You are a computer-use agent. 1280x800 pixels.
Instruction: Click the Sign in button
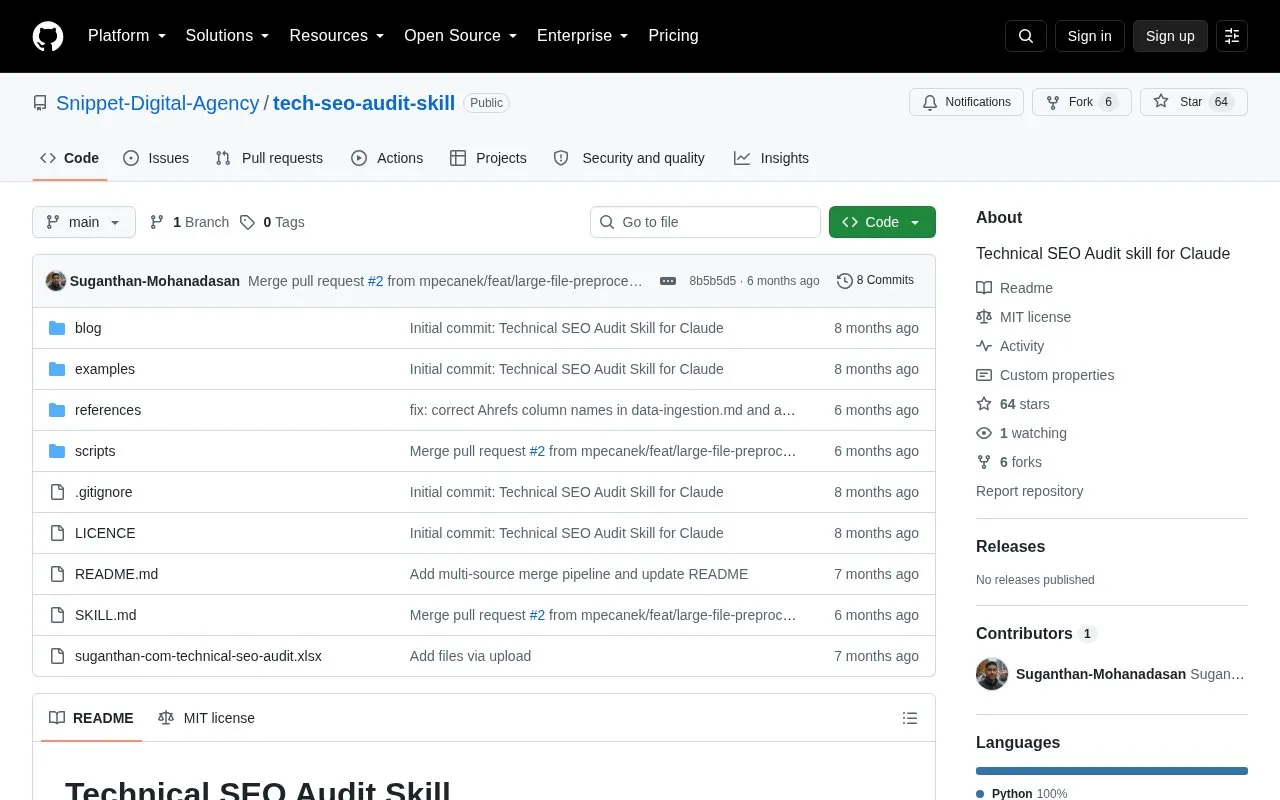click(x=1089, y=36)
